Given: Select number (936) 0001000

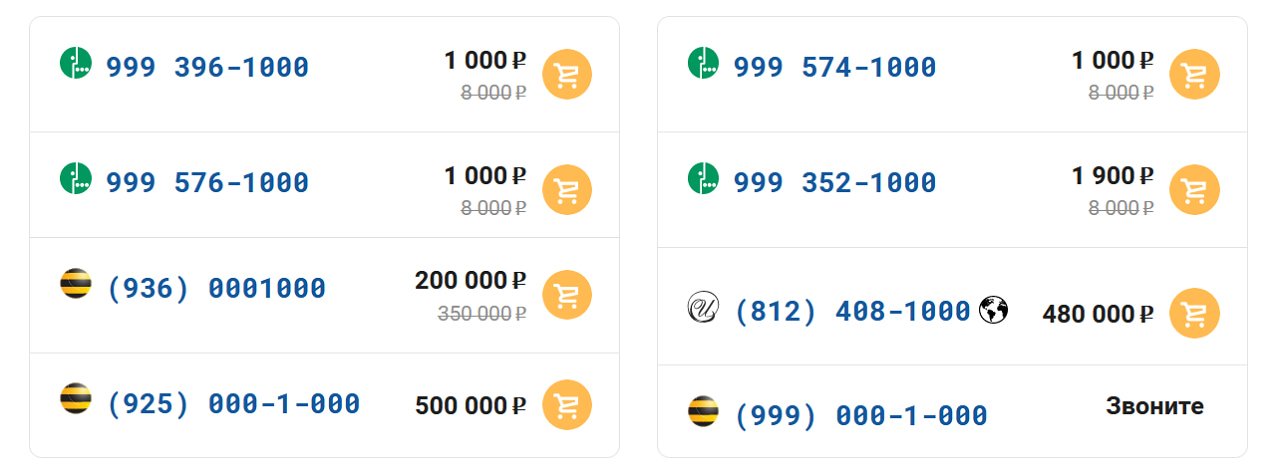Looking at the screenshot, I should (x=216, y=289).
